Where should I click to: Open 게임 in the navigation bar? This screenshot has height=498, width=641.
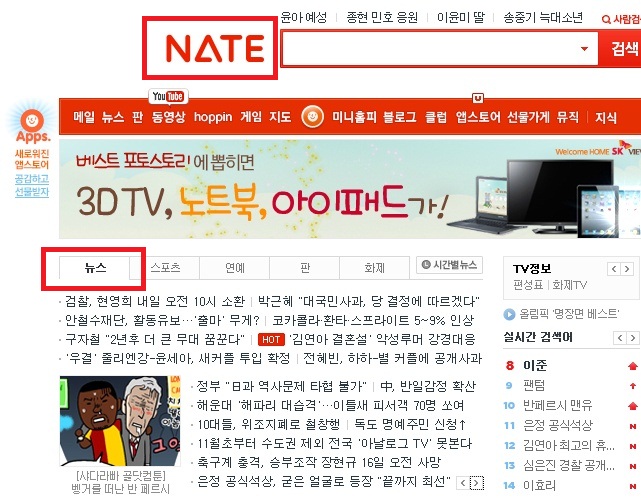tap(251, 117)
